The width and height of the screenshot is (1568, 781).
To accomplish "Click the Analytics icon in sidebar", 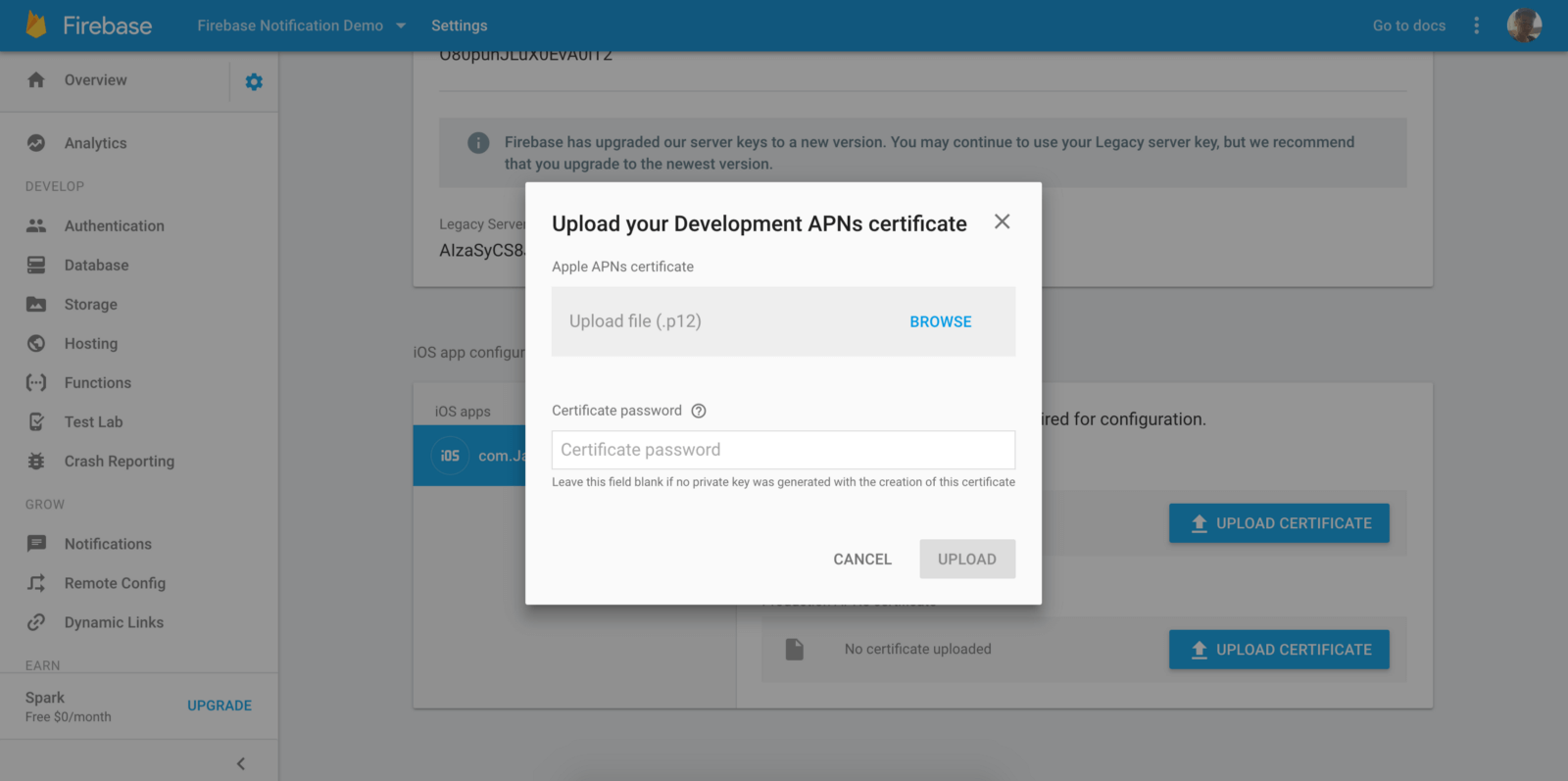I will coord(36,142).
